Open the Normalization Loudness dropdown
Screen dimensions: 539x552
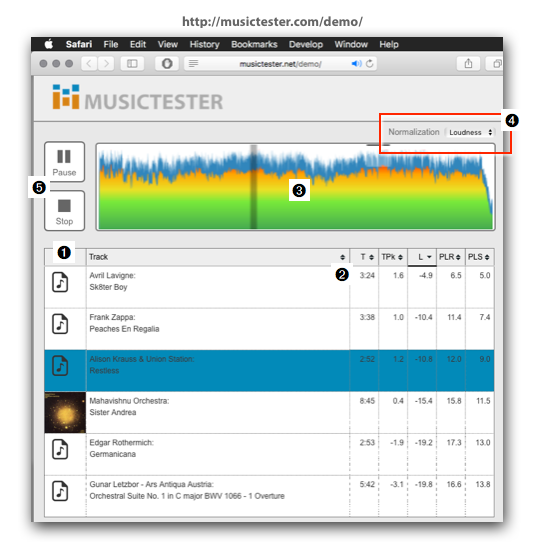click(470, 132)
